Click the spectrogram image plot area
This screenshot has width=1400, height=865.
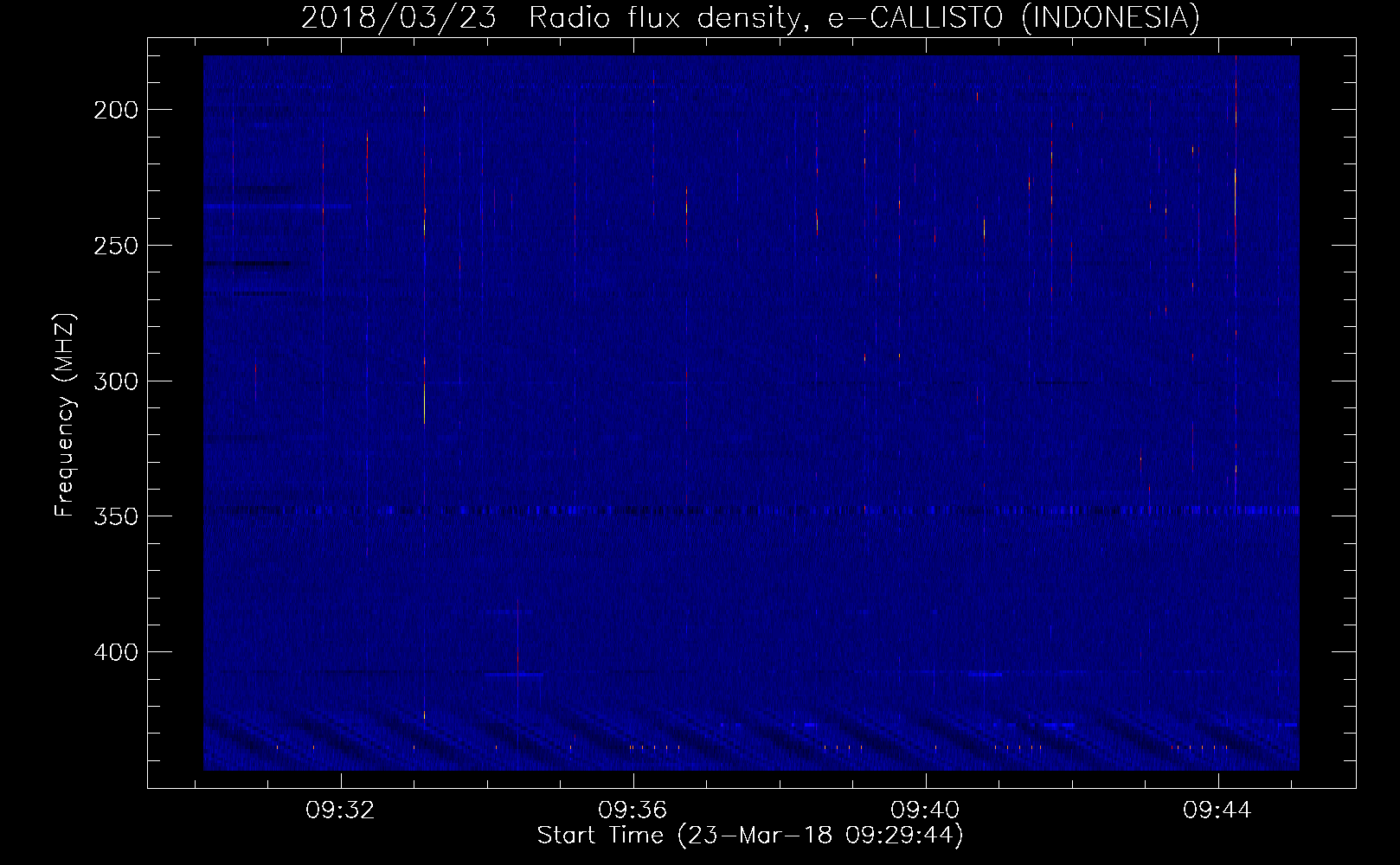pyautogui.click(x=751, y=413)
